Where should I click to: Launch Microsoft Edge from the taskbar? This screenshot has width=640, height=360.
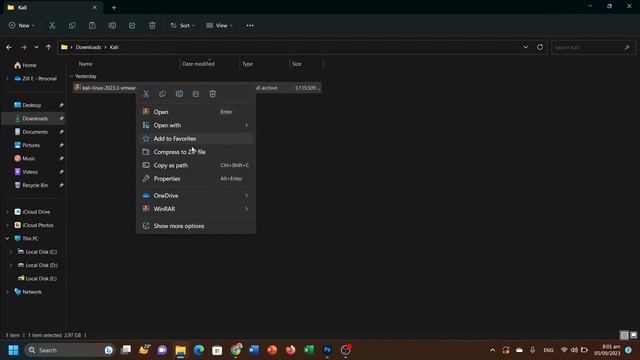click(x=199, y=350)
